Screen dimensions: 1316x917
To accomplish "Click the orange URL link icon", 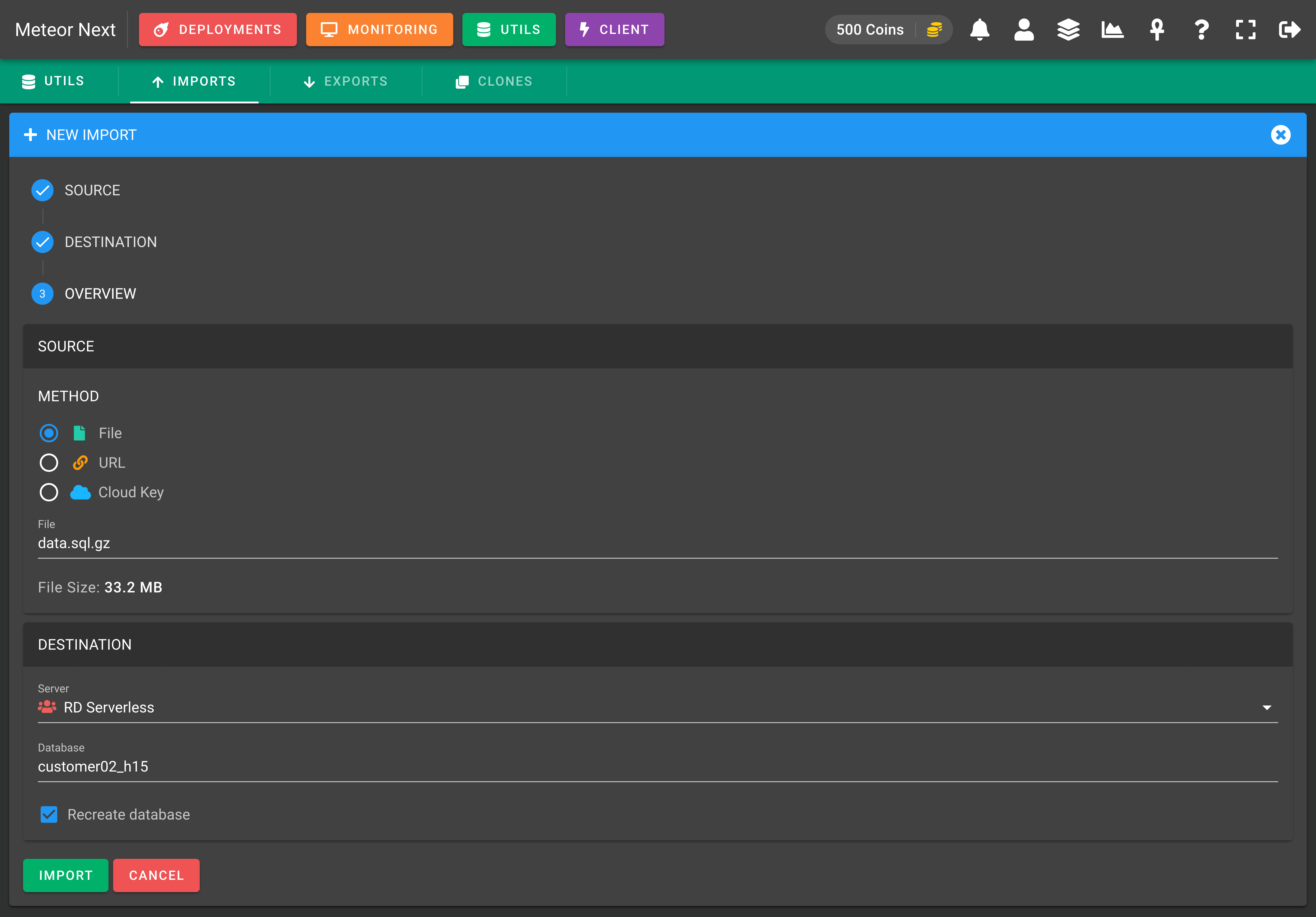I will tap(80, 462).
